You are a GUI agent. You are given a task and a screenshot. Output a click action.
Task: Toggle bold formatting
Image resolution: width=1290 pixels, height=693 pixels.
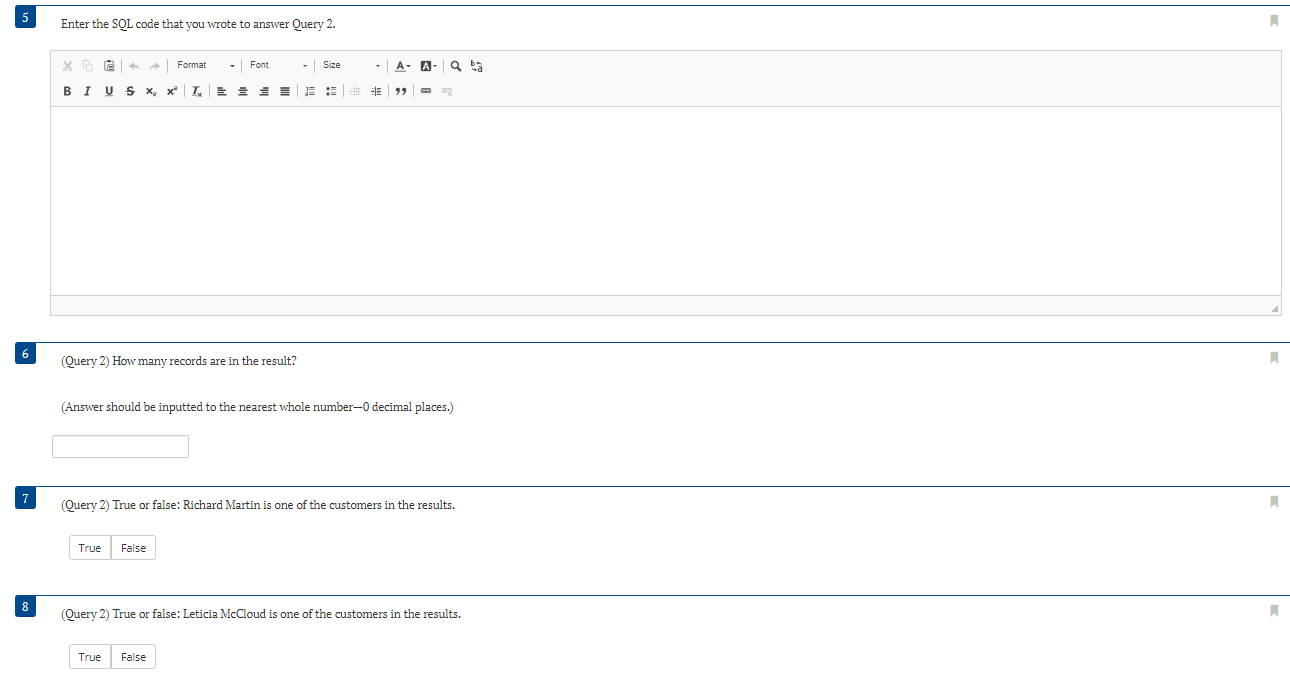click(x=67, y=91)
